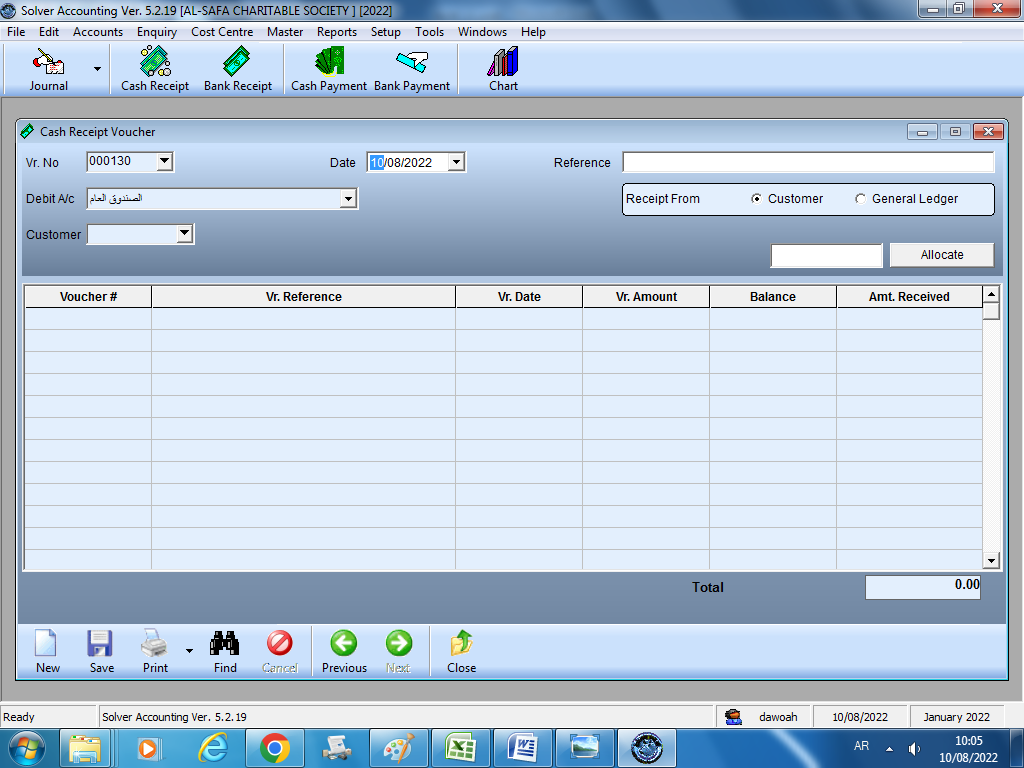
Task: Open the Cost Centre menu
Action: coord(222,32)
